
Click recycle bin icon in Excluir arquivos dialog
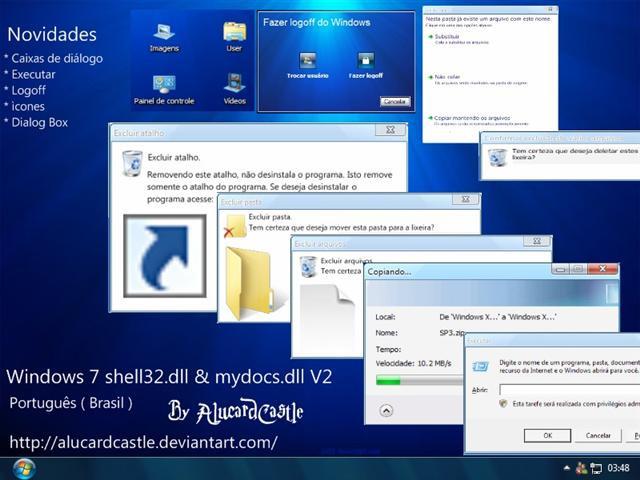(308, 267)
